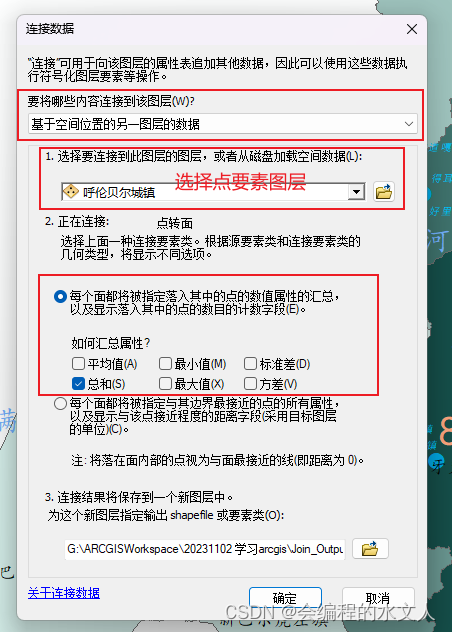Image resolution: width=452 pixels, height=632 pixels.
Task: Click the 取消 button
Action: tap(378, 598)
